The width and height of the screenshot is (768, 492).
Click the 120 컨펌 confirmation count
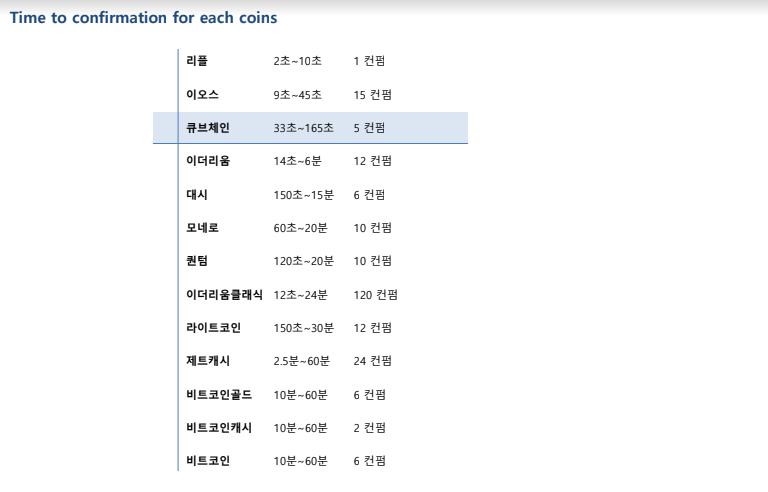(376, 295)
